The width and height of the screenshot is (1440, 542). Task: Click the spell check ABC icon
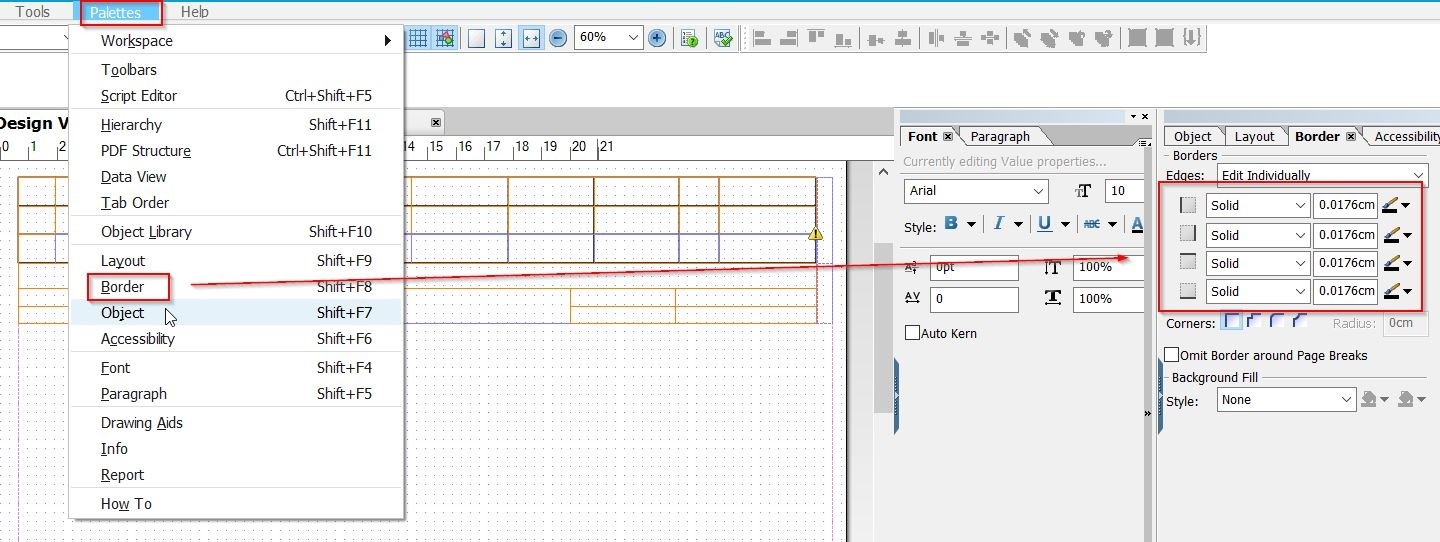(723, 38)
